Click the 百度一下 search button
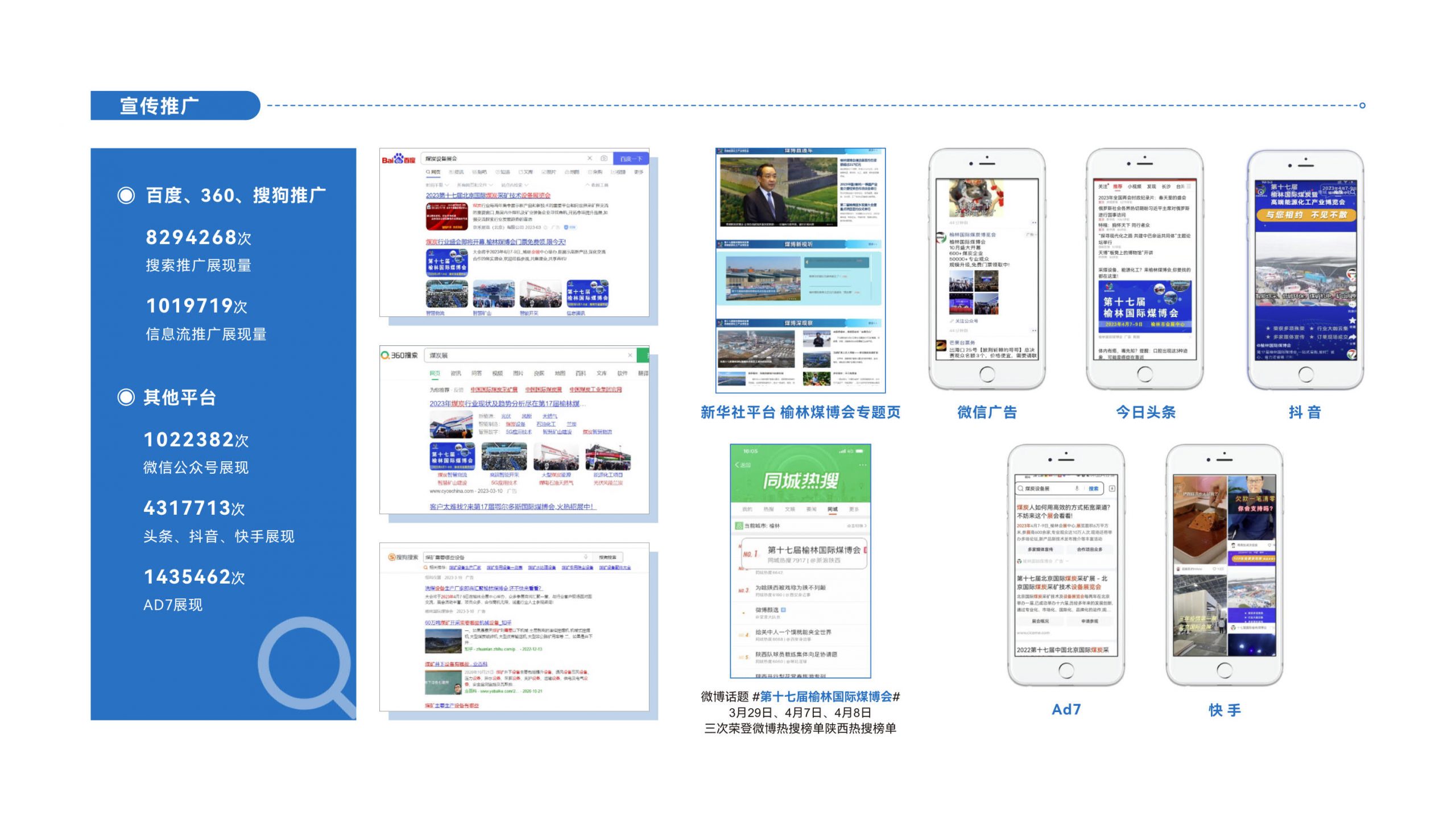 click(631, 159)
